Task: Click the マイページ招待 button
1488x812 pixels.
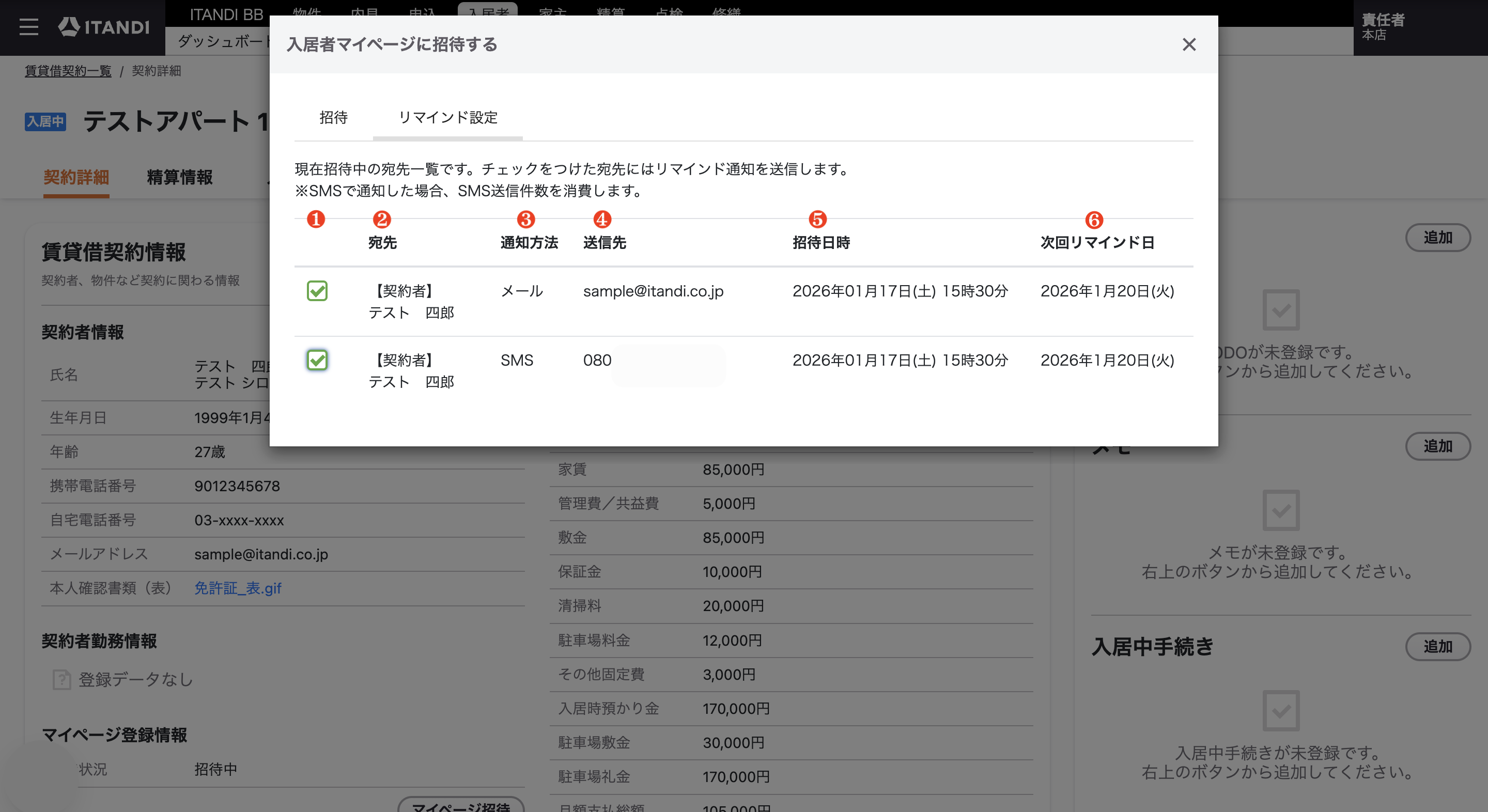Action: click(461, 804)
